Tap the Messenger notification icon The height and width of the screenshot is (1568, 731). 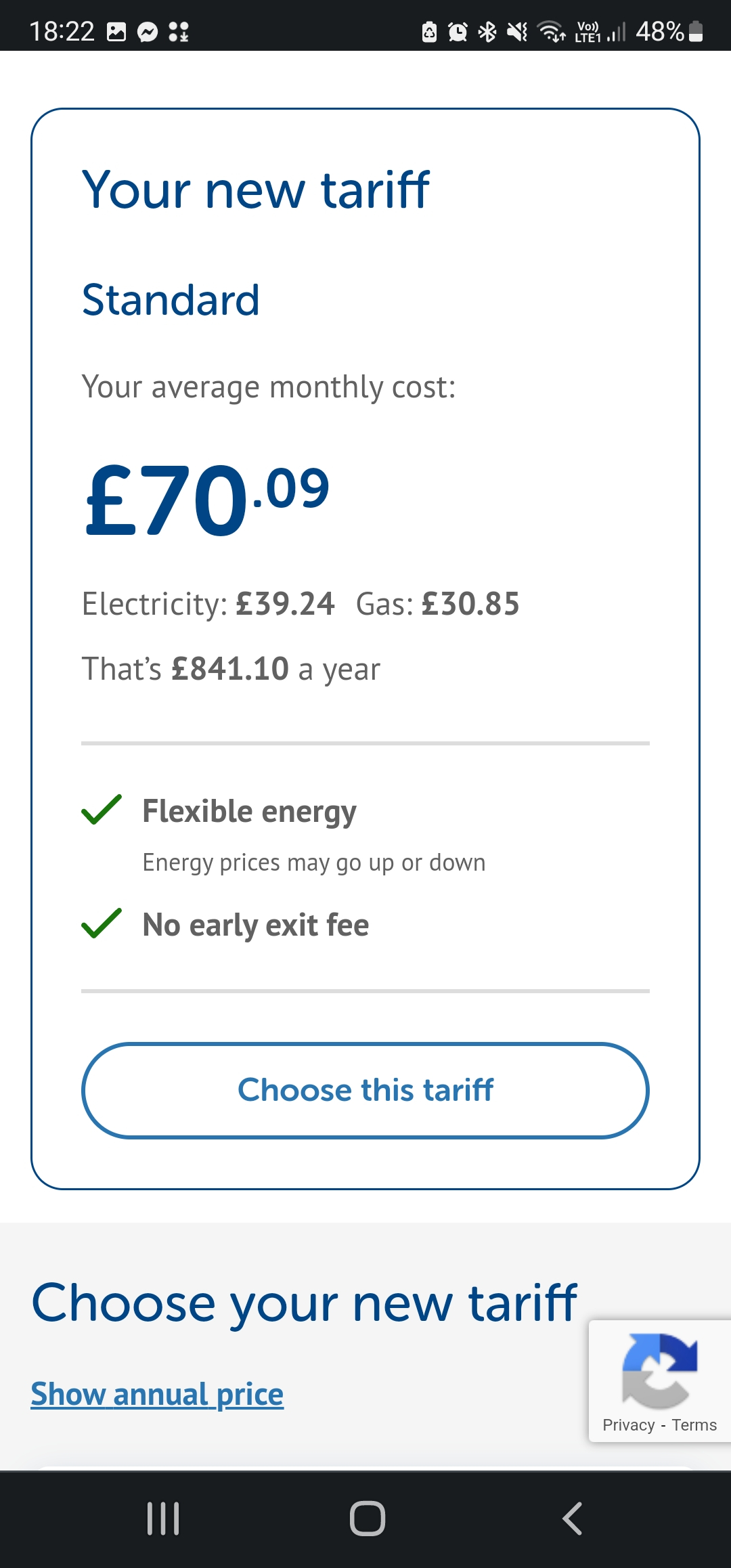pyautogui.click(x=148, y=32)
